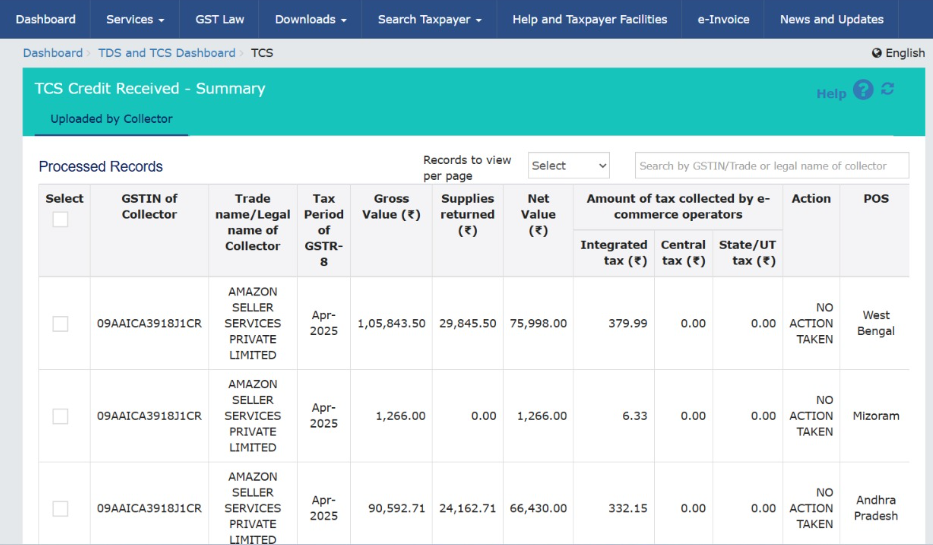Expand the Downloads menu
This screenshot has width=933, height=545.
pyautogui.click(x=310, y=19)
